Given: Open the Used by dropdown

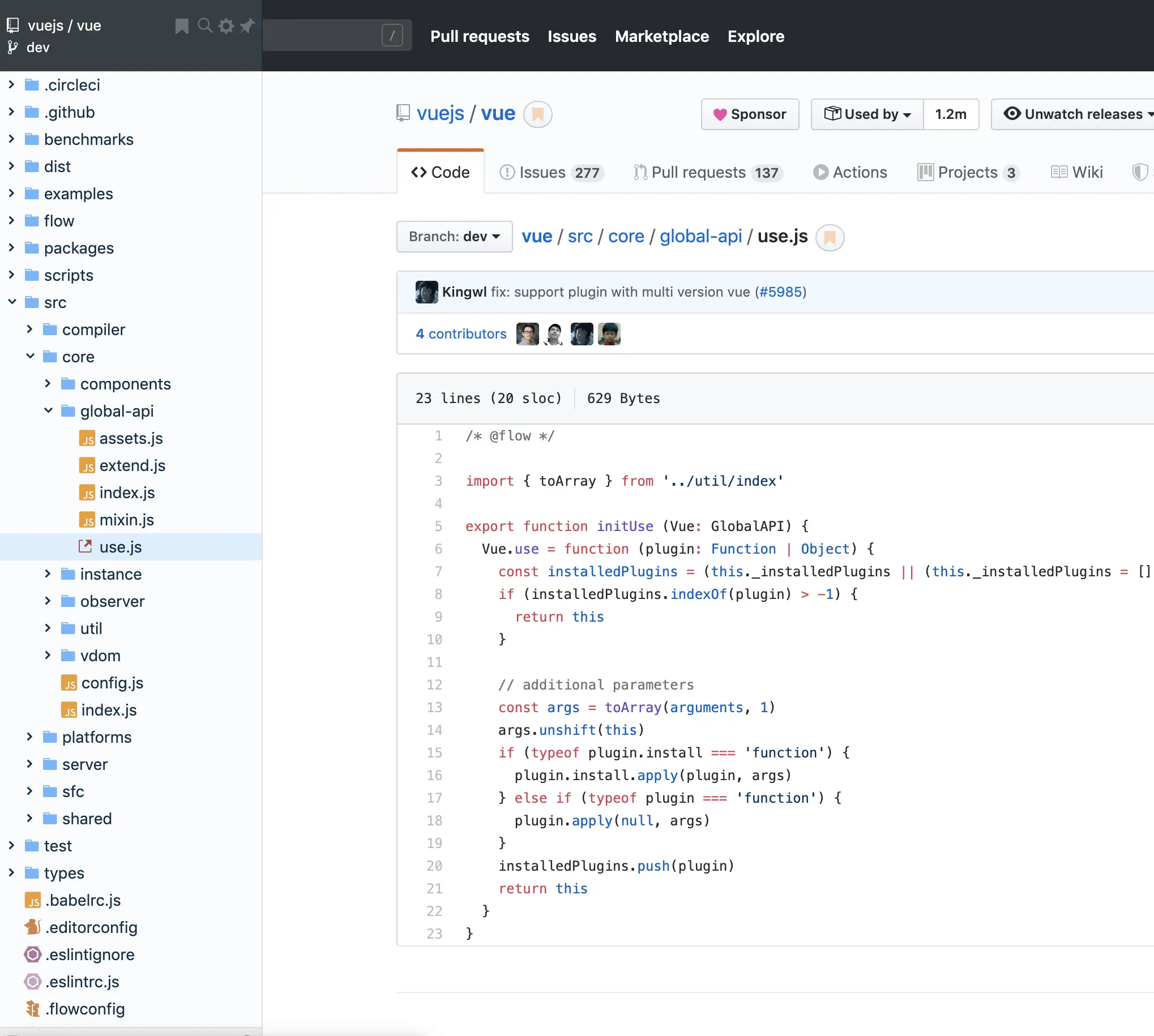Looking at the screenshot, I should coord(866,114).
